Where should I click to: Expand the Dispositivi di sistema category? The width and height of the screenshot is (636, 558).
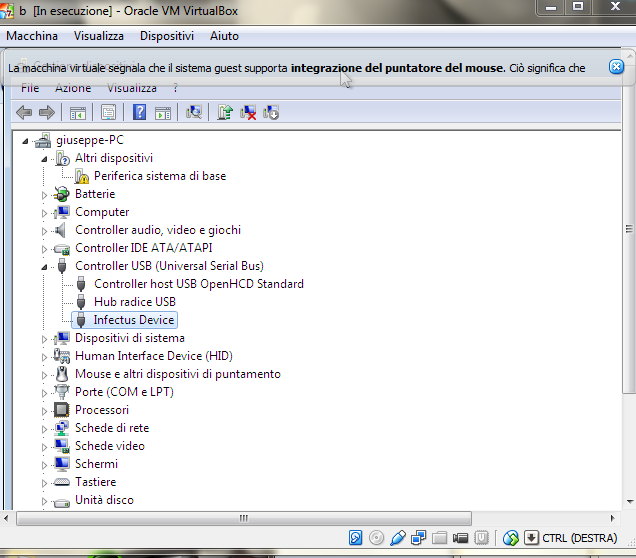pyautogui.click(x=44, y=339)
